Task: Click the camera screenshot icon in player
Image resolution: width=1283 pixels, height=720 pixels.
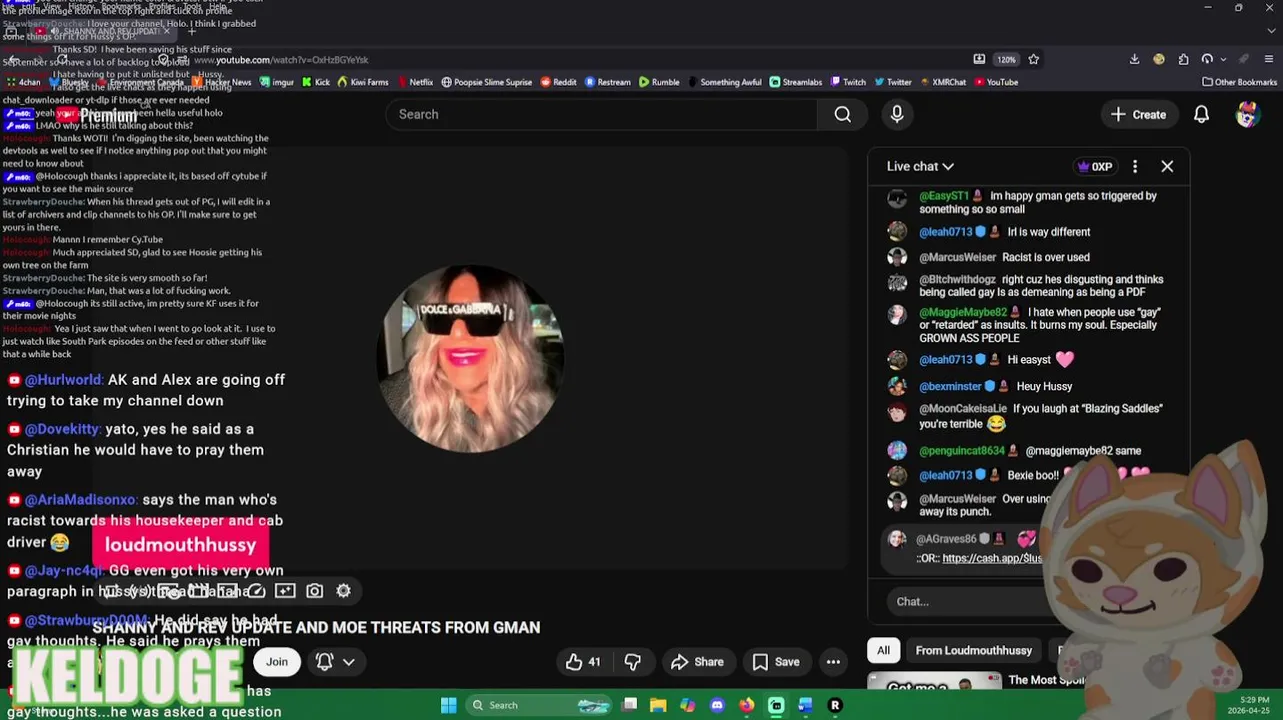Action: point(314,591)
